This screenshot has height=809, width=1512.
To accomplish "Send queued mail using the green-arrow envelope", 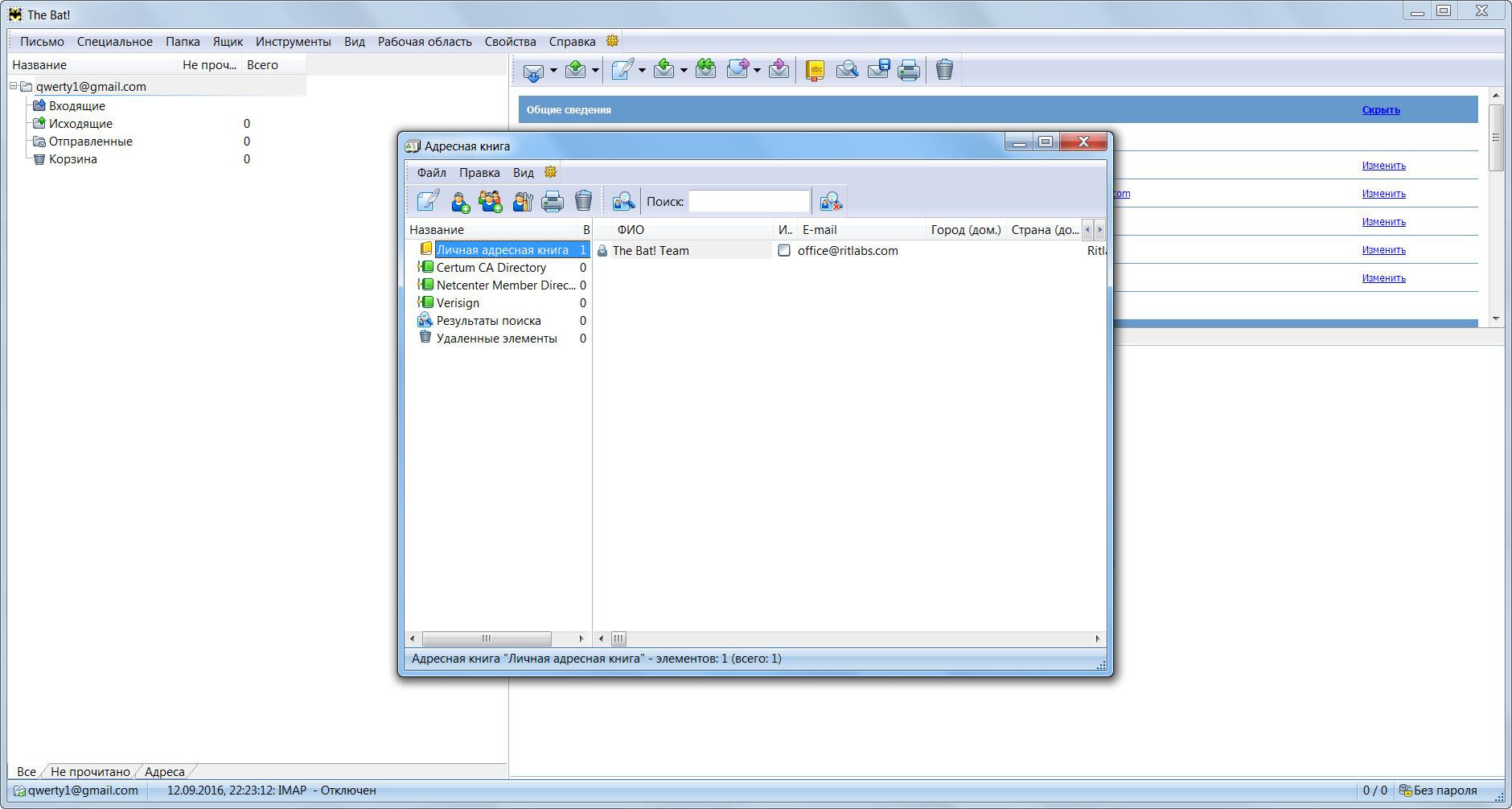I will (x=576, y=70).
